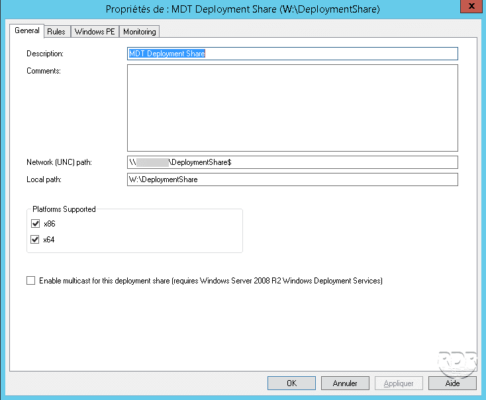Screen dimensions: 486x400
Task: Open the Rules tab
Action: click(x=56, y=32)
